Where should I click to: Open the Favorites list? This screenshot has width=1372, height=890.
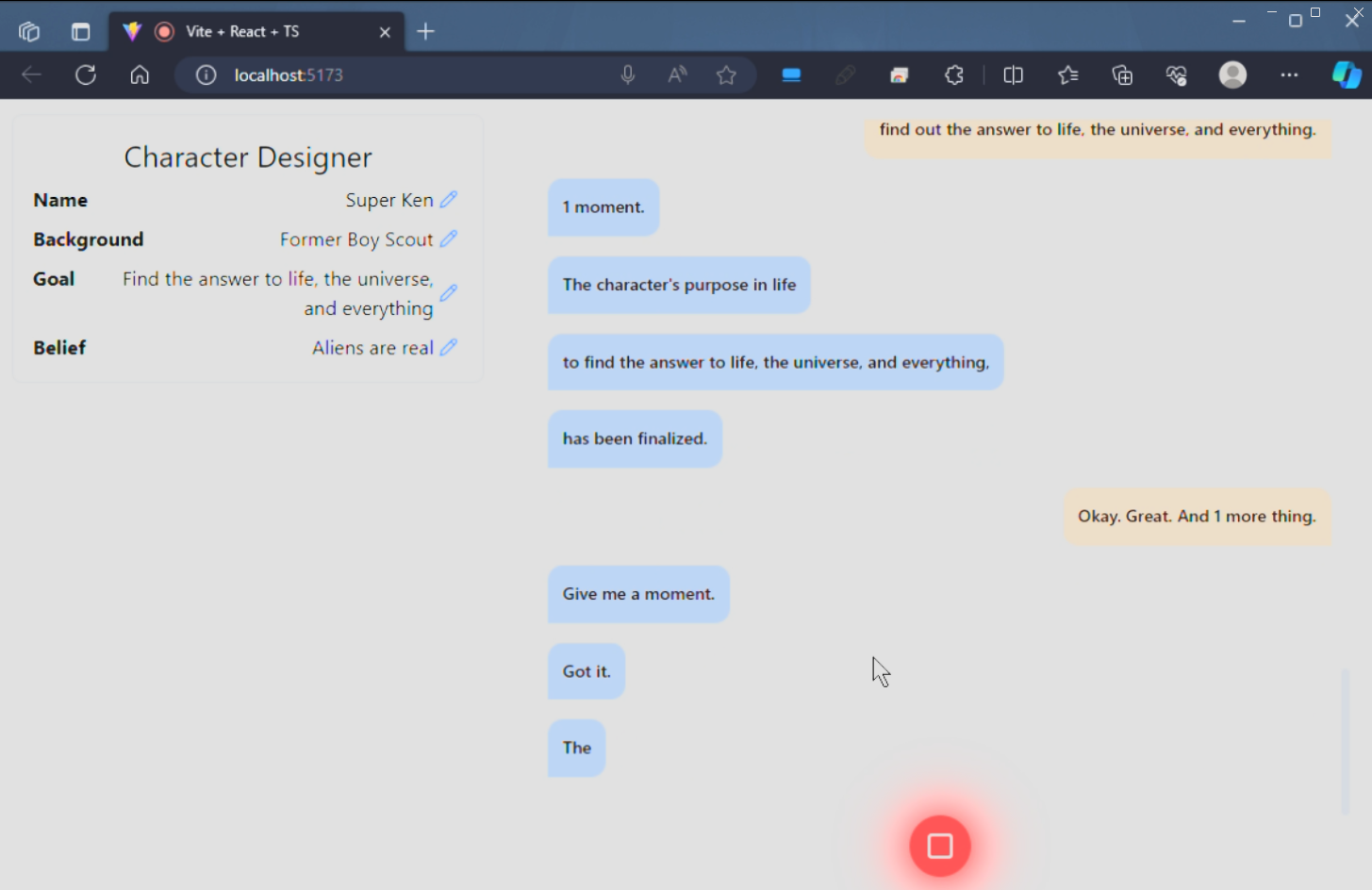click(1067, 75)
